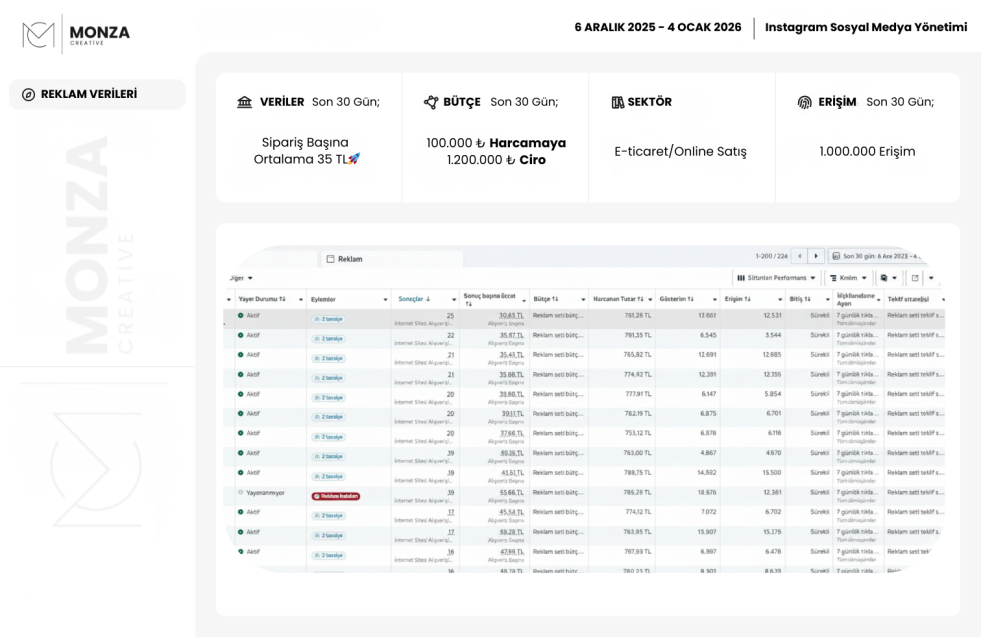Screen dimensions: 981x637
Task: Go to next page of results
Action: [x=816, y=256]
